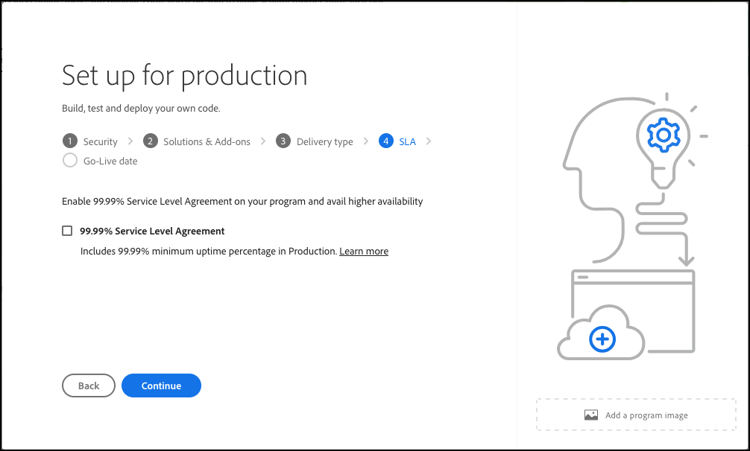Click the step 1 number circle
The width and height of the screenshot is (750, 451).
point(70,141)
